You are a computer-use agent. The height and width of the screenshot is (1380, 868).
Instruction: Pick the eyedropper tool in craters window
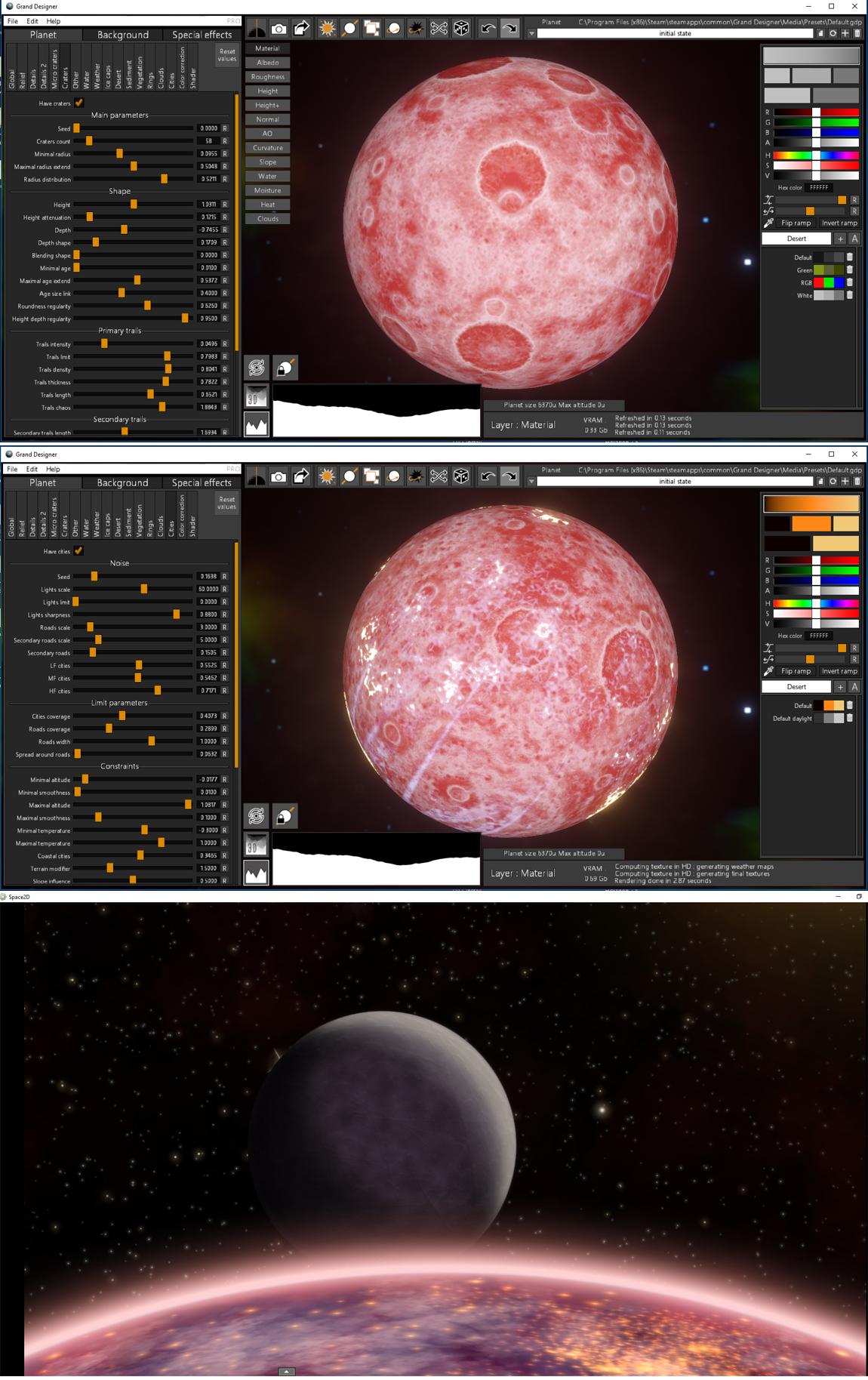pos(768,223)
